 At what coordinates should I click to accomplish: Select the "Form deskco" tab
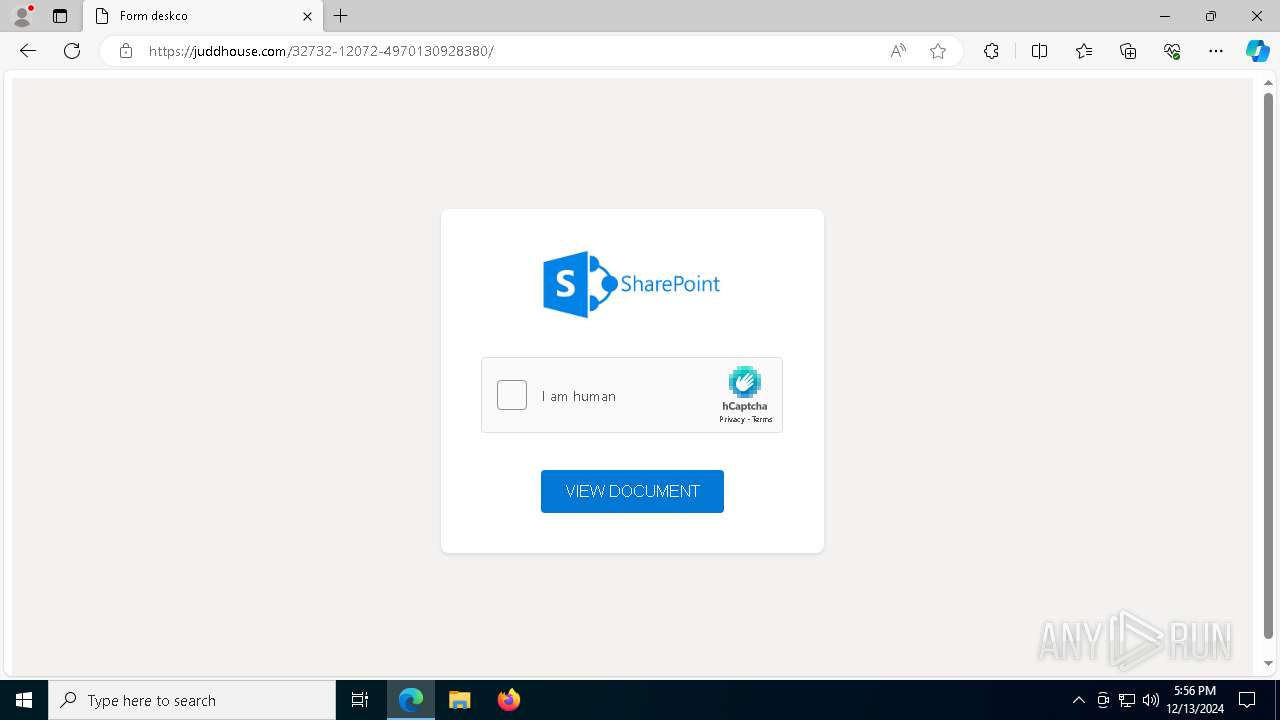pyautogui.click(x=203, y=16)
